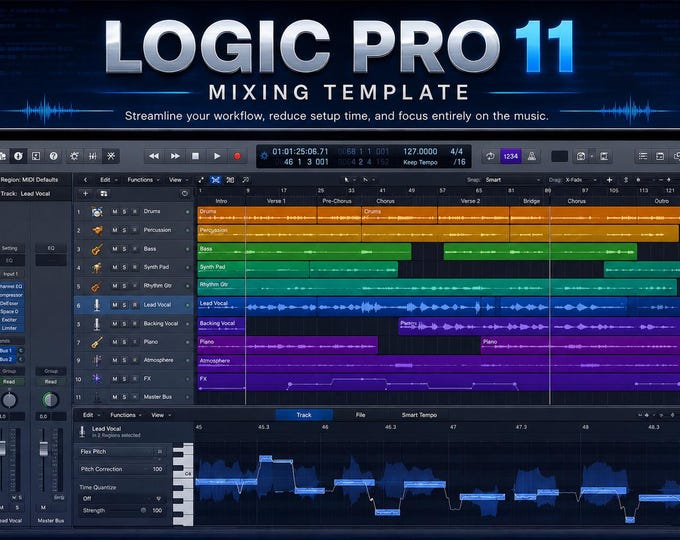680x540 pixels.
Task: Record-enable the Synth Pad track
Action: click(x=134, y=267)
